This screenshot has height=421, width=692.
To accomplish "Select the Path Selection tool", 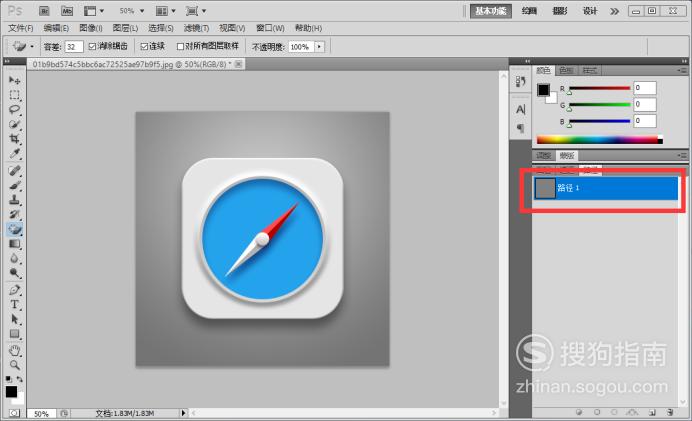I will [15, 319].
